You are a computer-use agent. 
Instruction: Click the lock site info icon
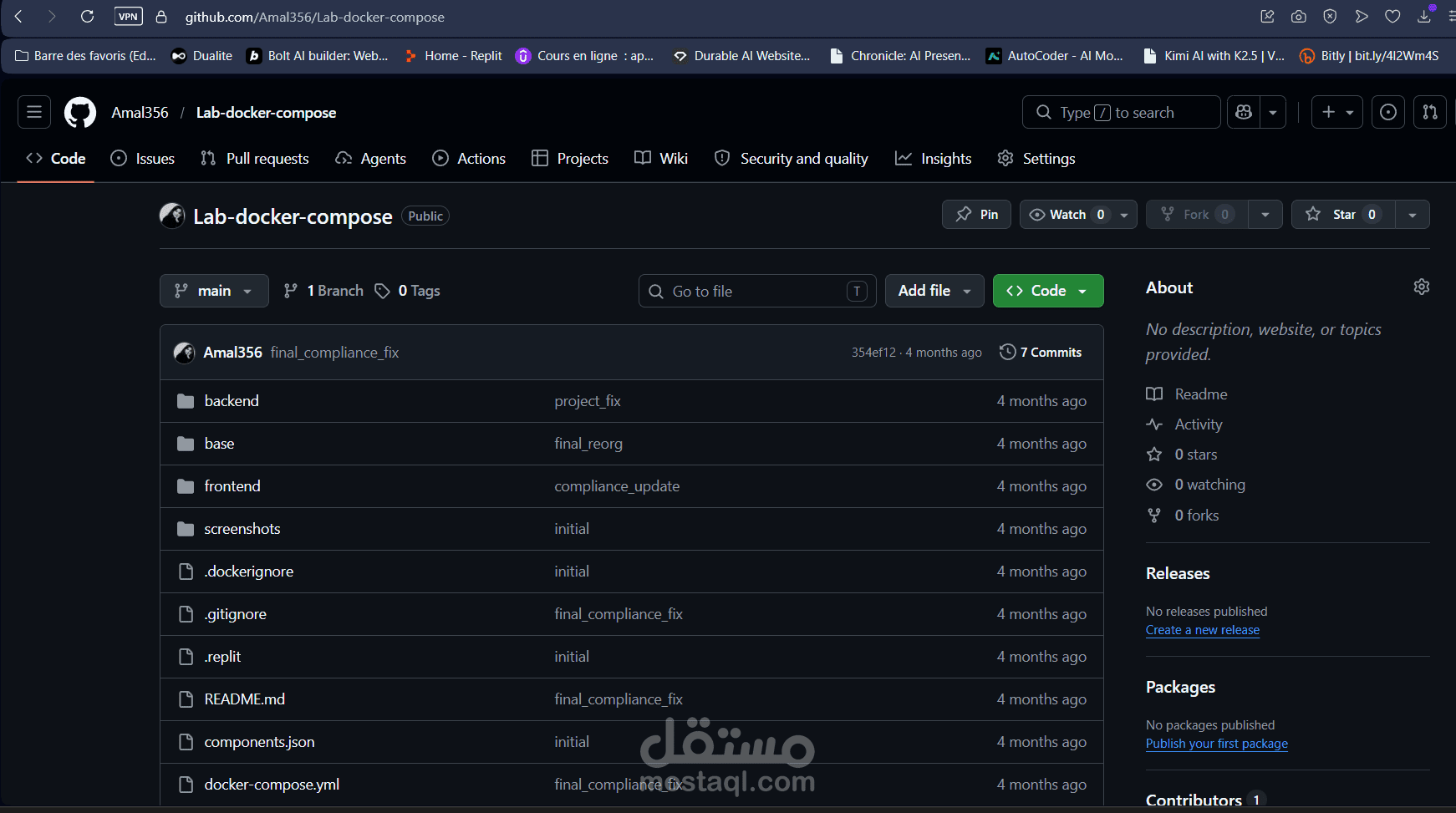(161, 17)
